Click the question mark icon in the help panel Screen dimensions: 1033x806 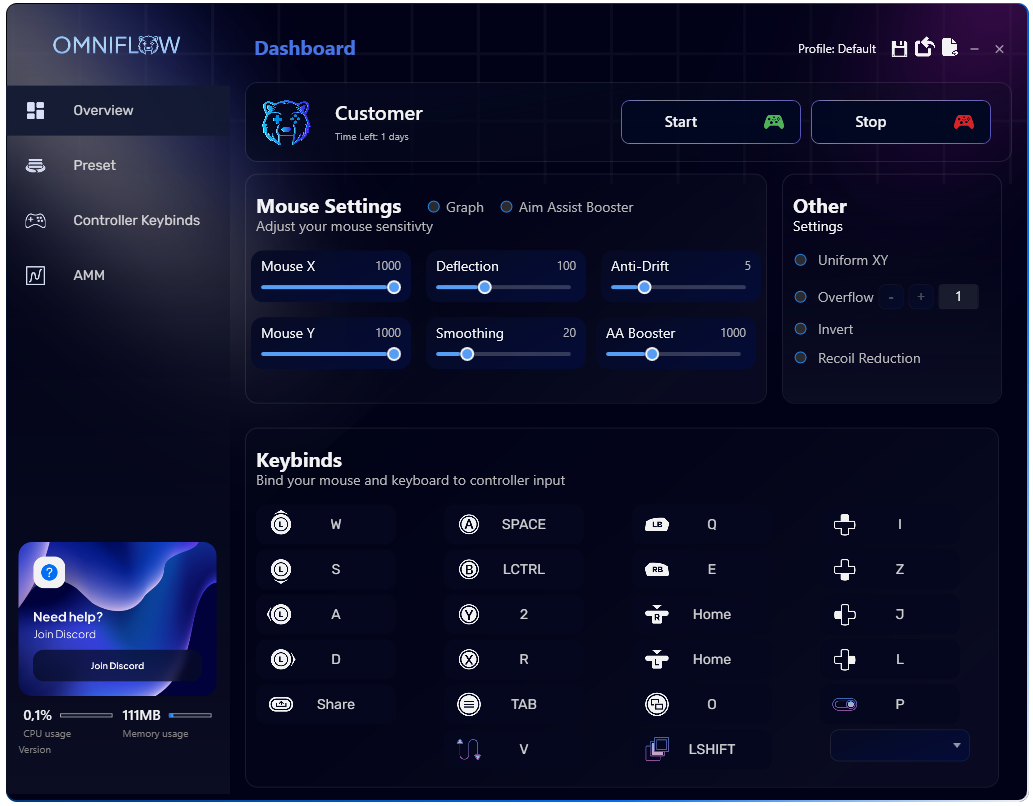pyautogui.click(x=48, y=572)
